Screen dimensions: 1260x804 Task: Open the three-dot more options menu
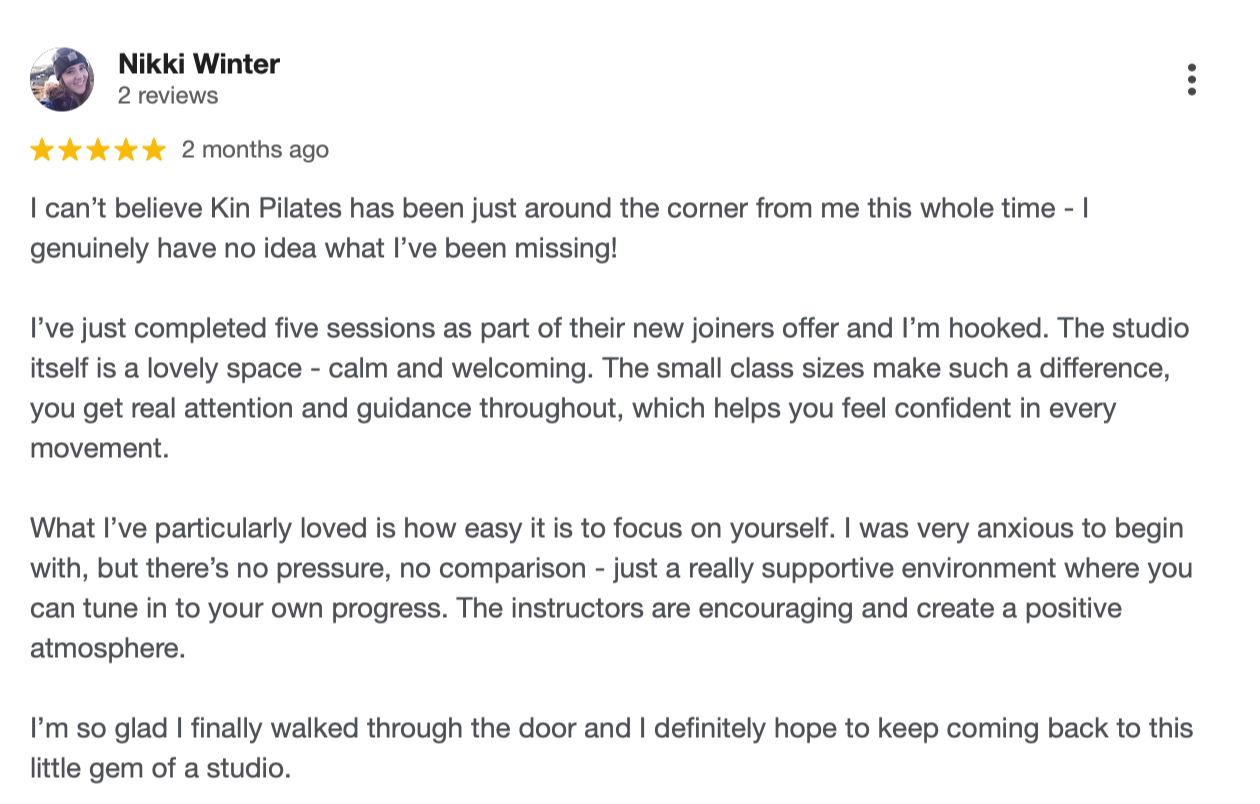1191,80
